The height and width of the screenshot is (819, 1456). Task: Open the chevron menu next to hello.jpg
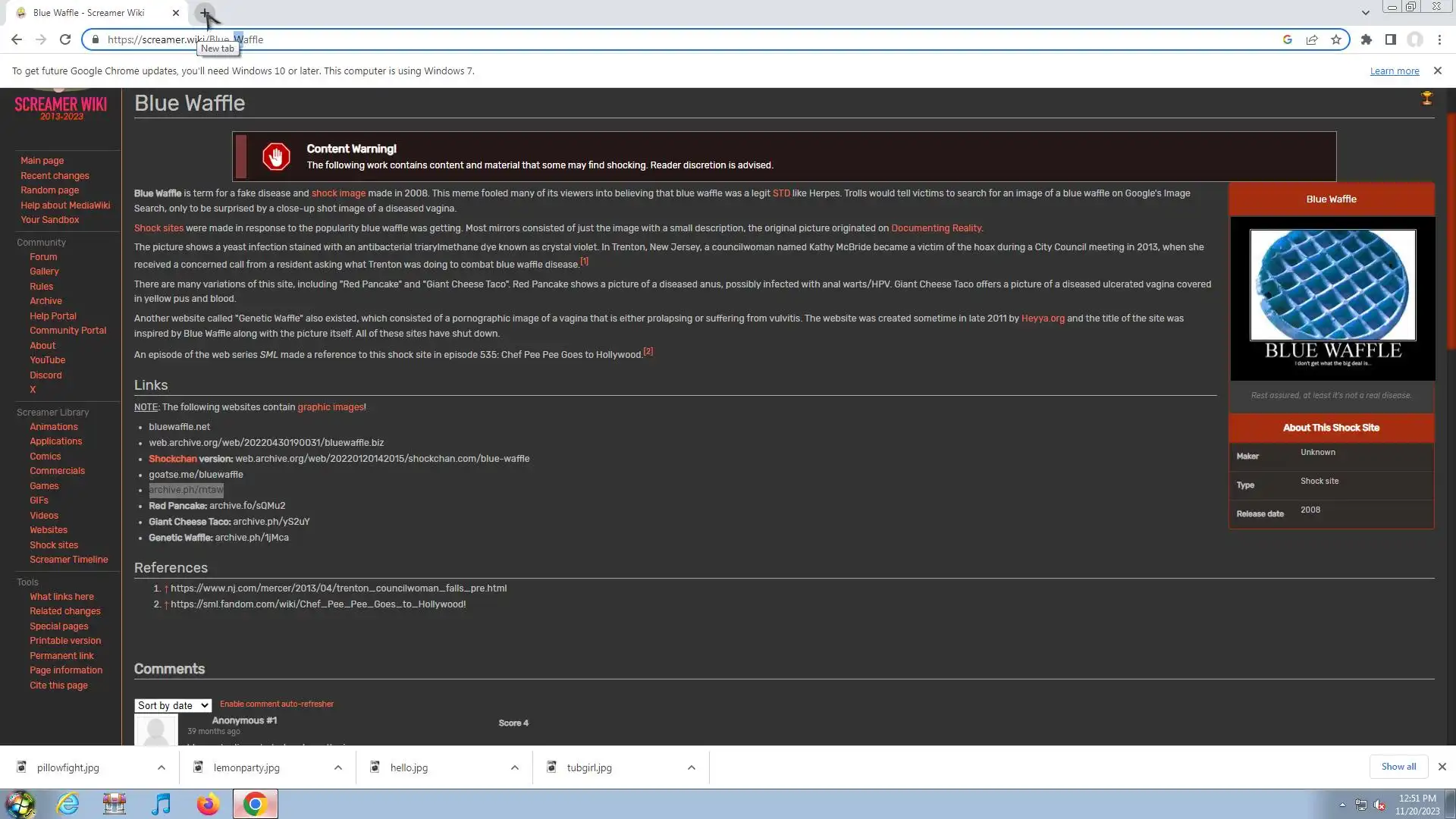[515, 767]
